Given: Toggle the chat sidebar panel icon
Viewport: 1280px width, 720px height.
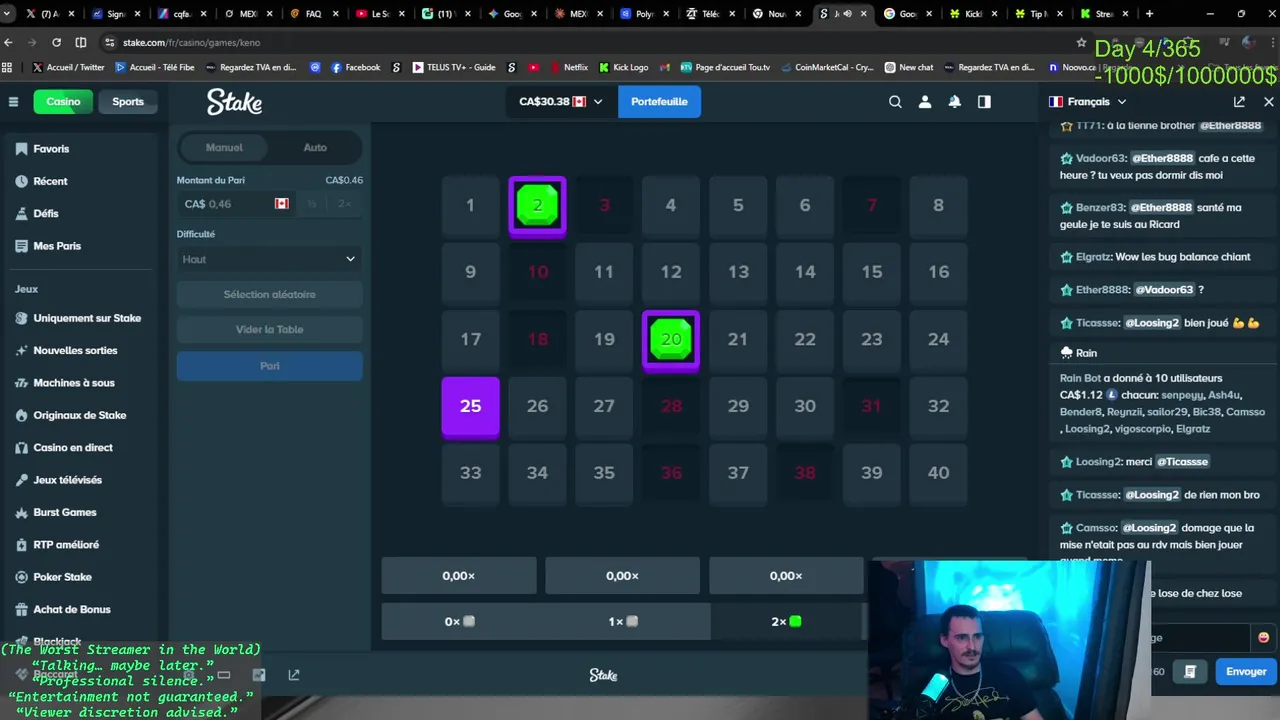Looking at the screenshot, I should point(984,101).
